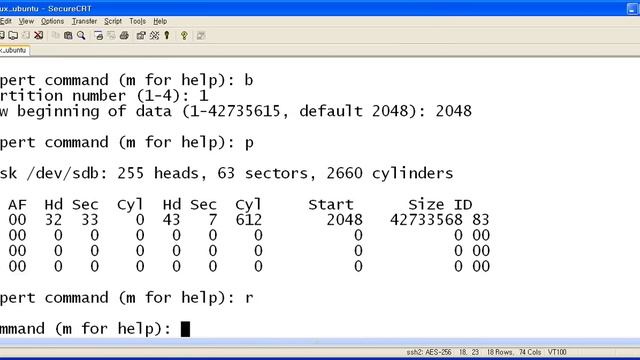Click the Disconnect icon with red X
Screen dimensions: 640x360
click(39, 36)
